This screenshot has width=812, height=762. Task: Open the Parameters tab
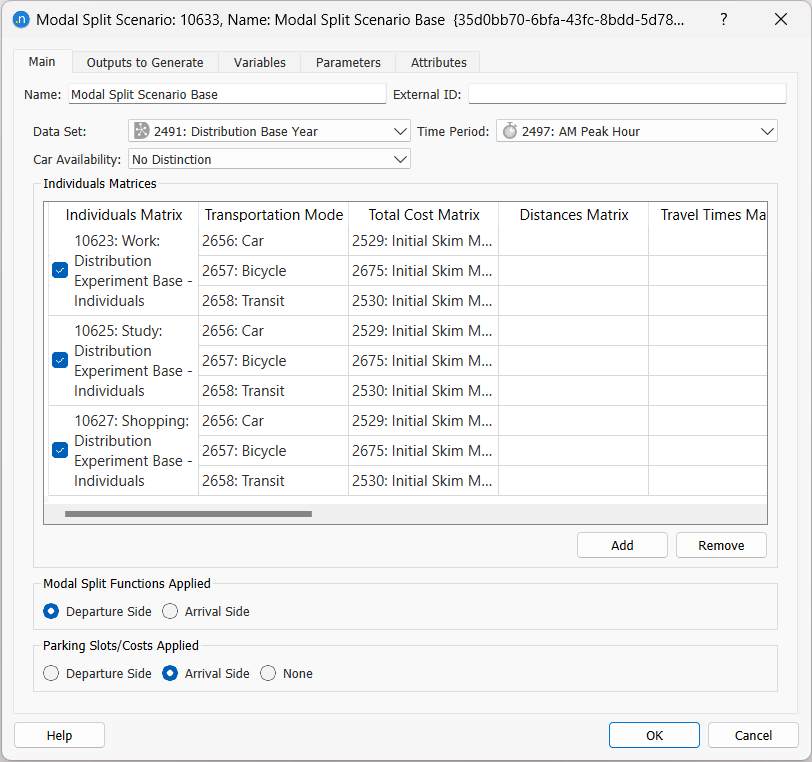(347, 61)
